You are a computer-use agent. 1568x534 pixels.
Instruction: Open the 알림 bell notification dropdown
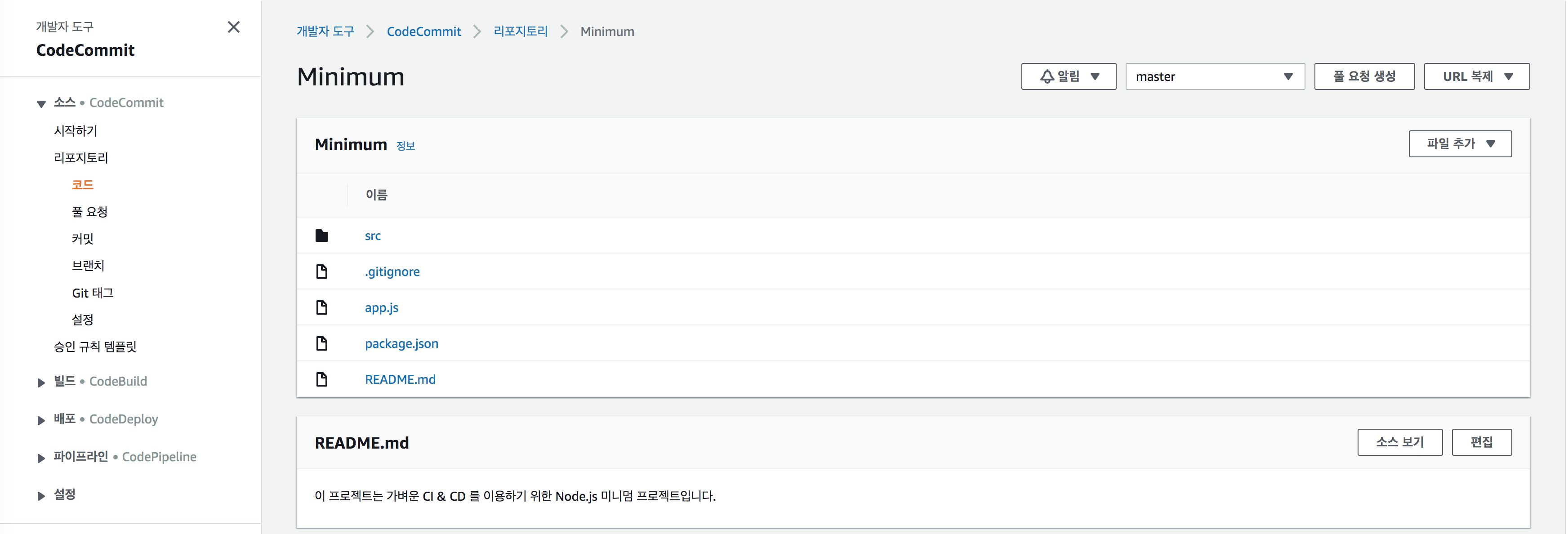click(1068, 77)
